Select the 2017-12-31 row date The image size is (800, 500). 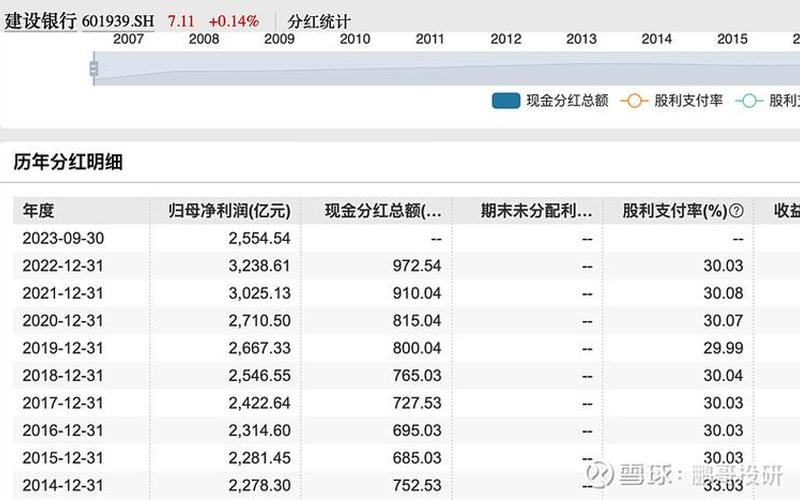coord(63,404)
